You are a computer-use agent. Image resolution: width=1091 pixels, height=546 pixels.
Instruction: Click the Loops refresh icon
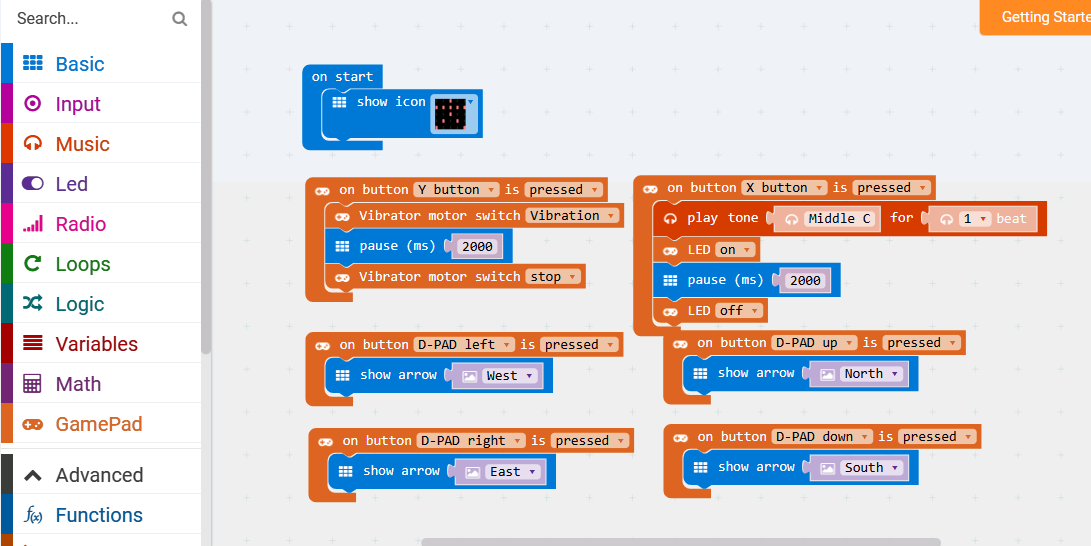coord(33,263)
